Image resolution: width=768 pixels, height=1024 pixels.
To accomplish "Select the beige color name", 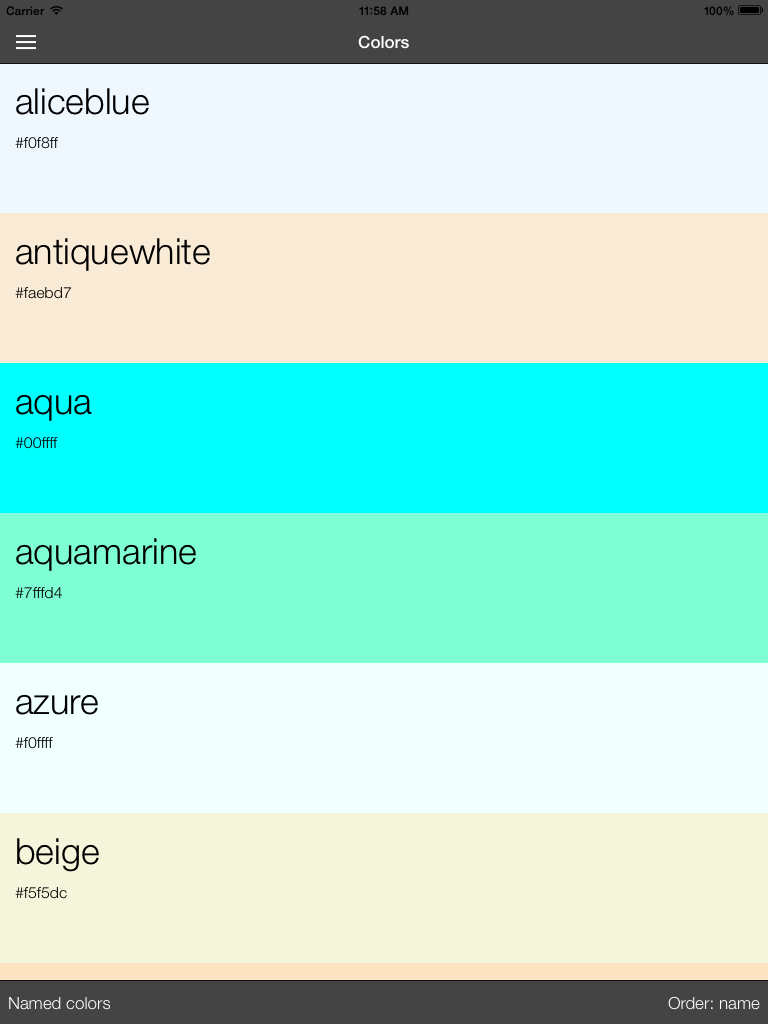I will tap(57, 852).
